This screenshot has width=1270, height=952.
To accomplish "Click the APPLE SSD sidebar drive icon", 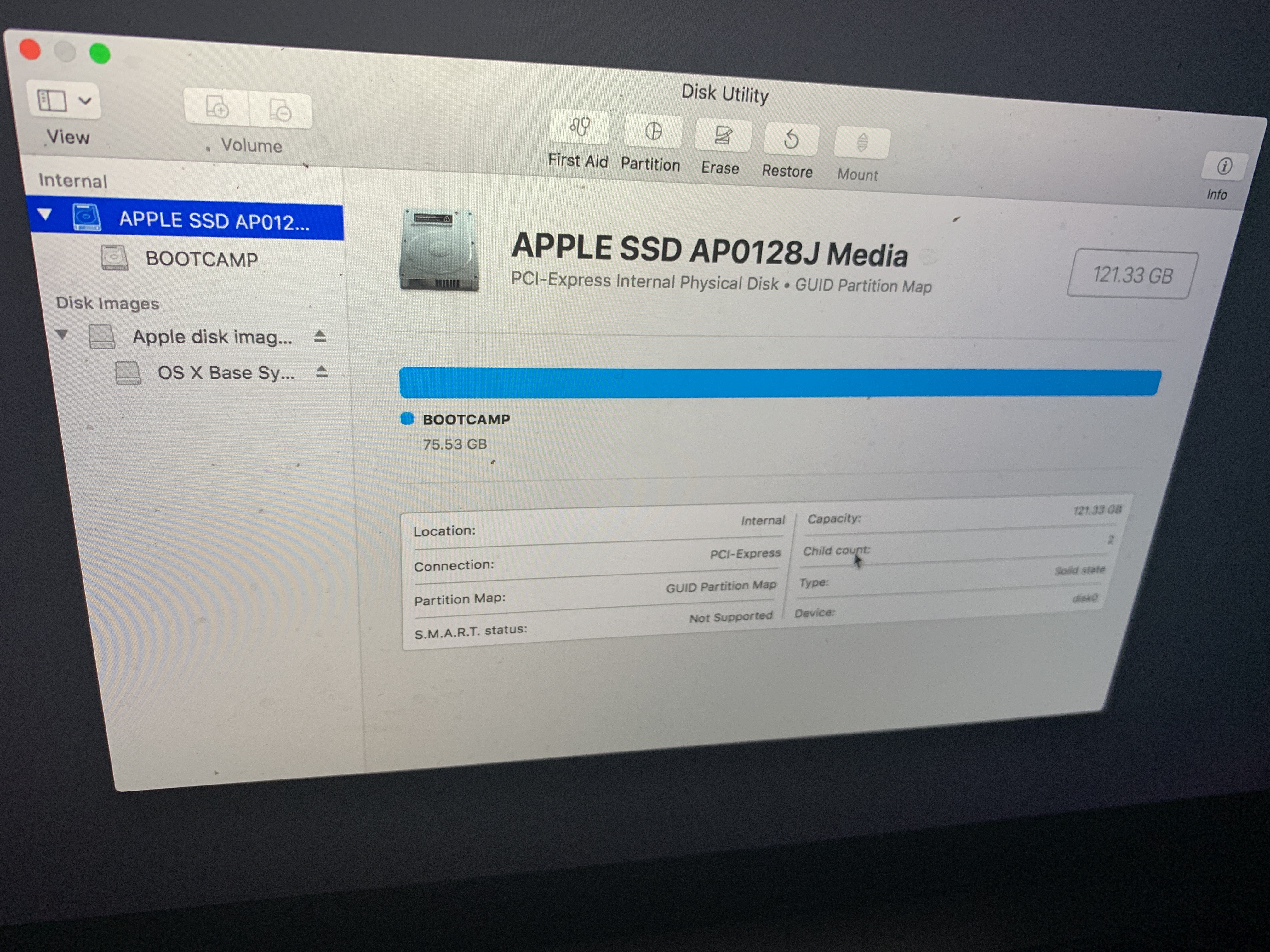I will (87, 217).
